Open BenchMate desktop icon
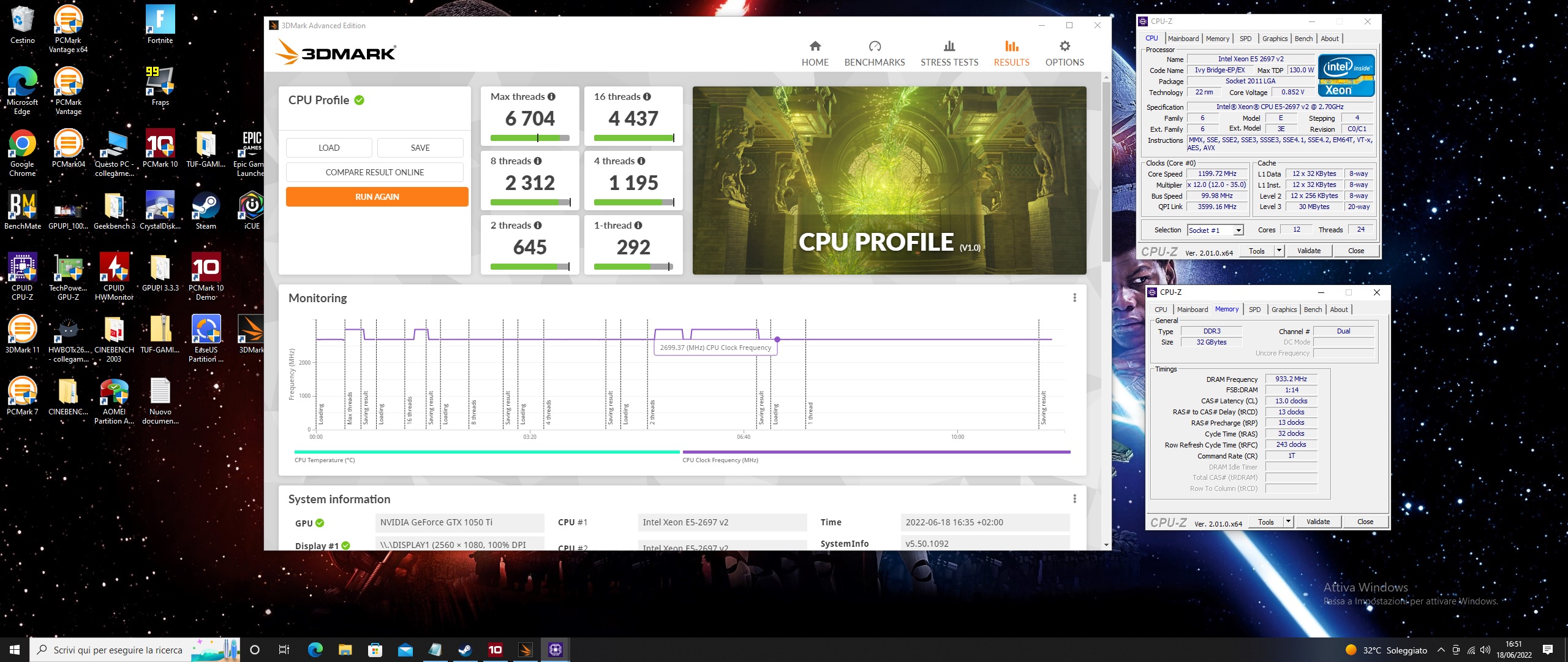The image size is (1568, 662). [x=23, y=211]
